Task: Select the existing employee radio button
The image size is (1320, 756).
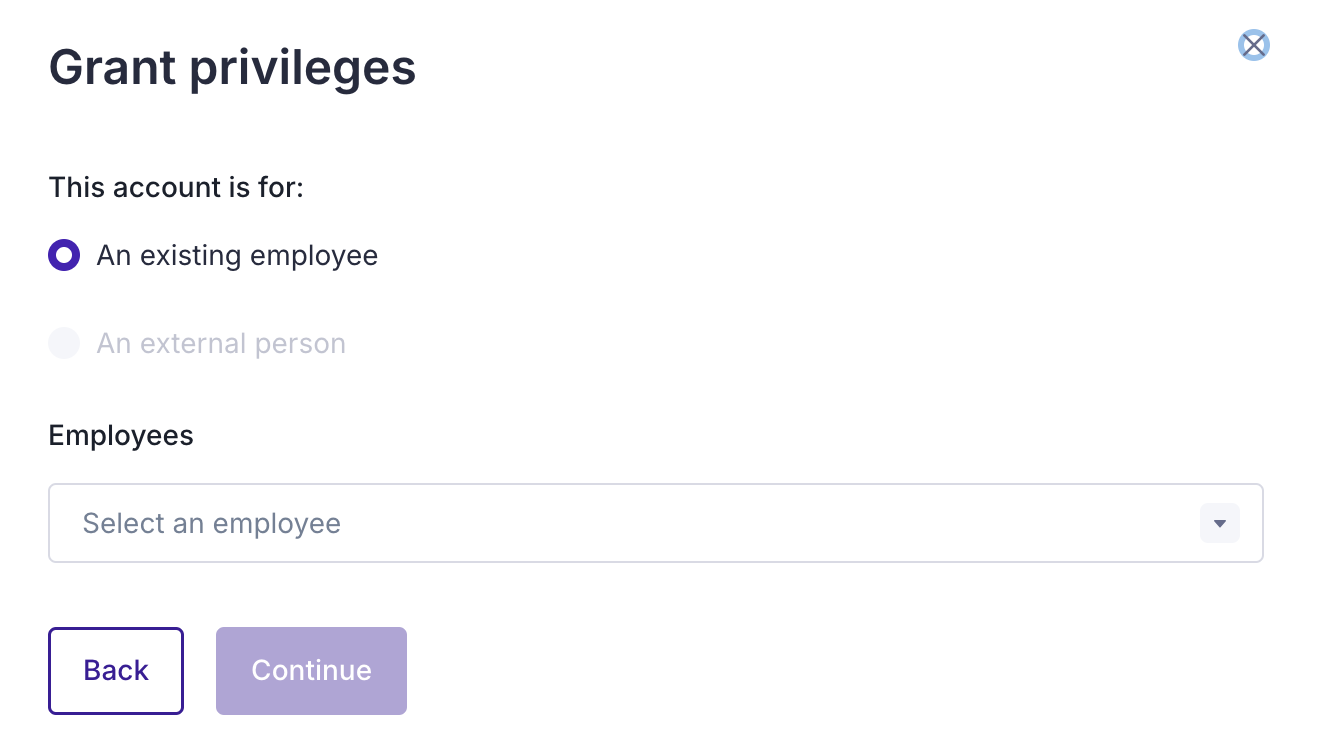Action: [64, 256]
